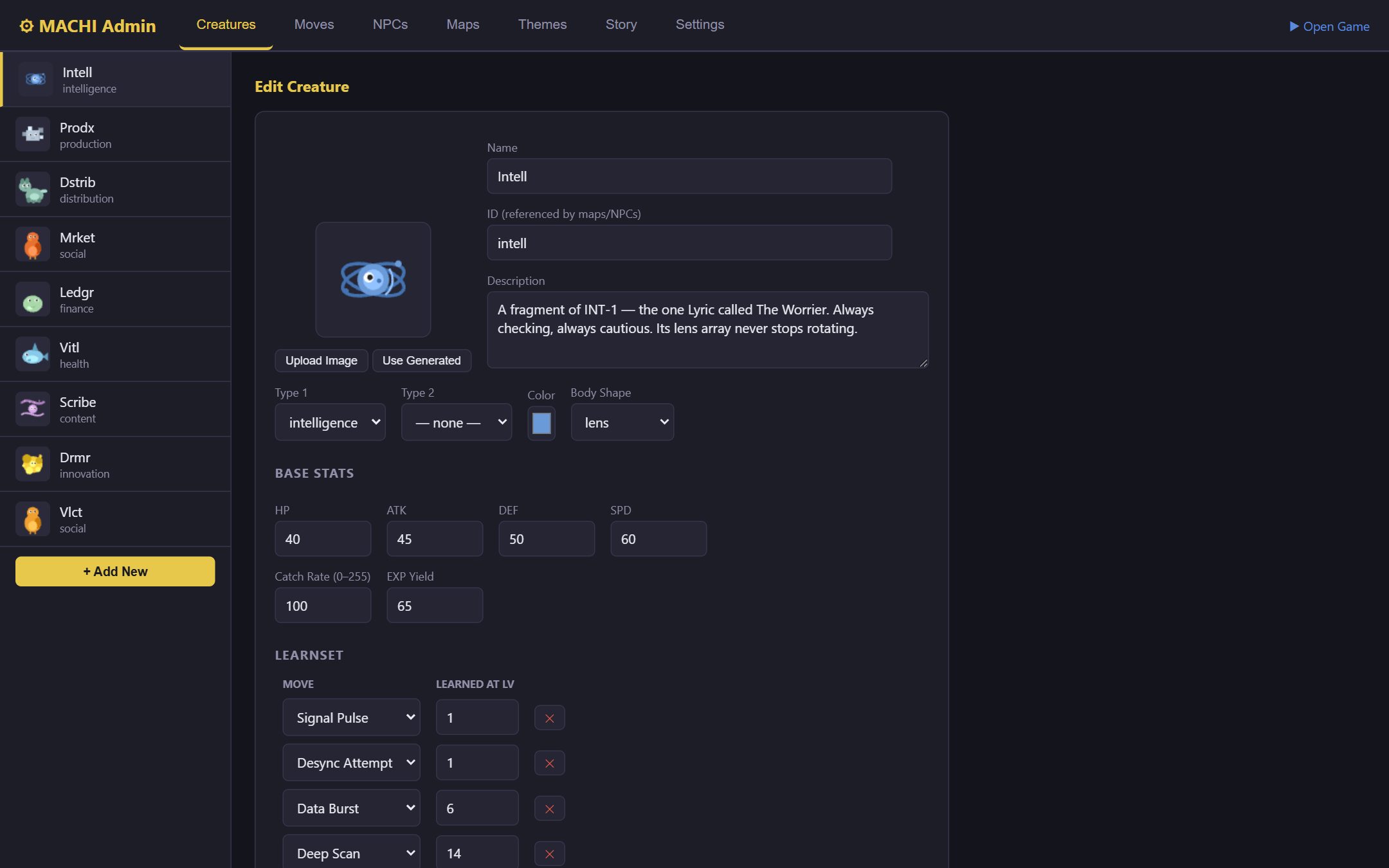Click the Mrket orange creature icon

click(33, 244)
